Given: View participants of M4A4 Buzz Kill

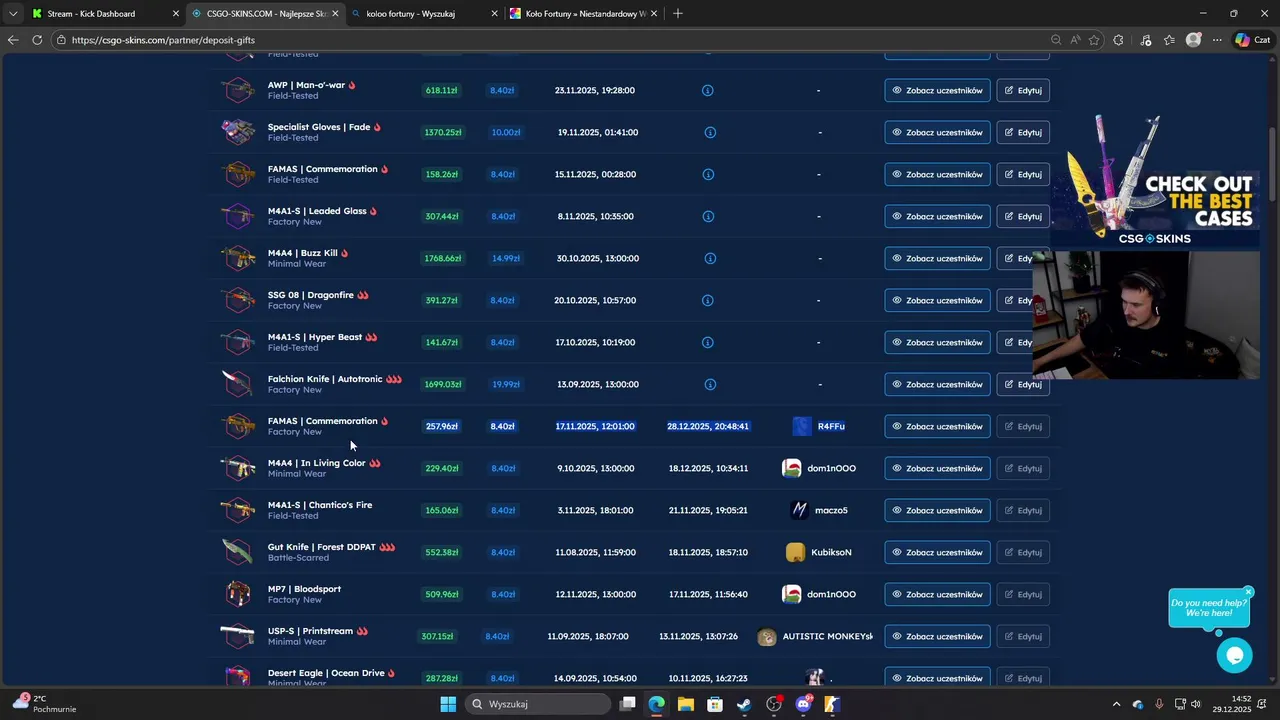Looking at the screenshot, I should [x=937, y=258].
